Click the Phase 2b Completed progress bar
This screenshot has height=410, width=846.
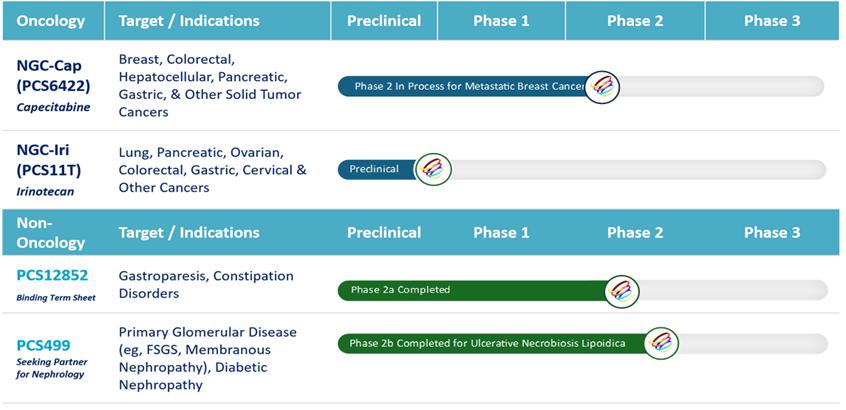(490, 343)
